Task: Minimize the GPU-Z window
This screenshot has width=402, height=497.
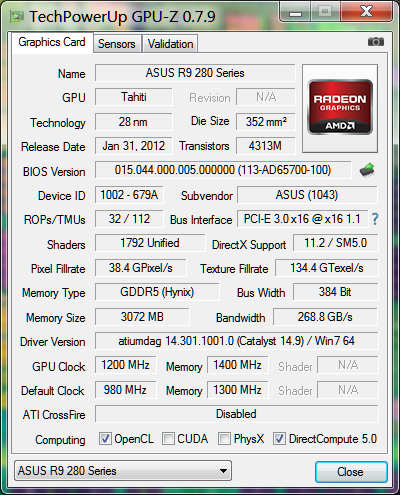Action: click(295, 12)
